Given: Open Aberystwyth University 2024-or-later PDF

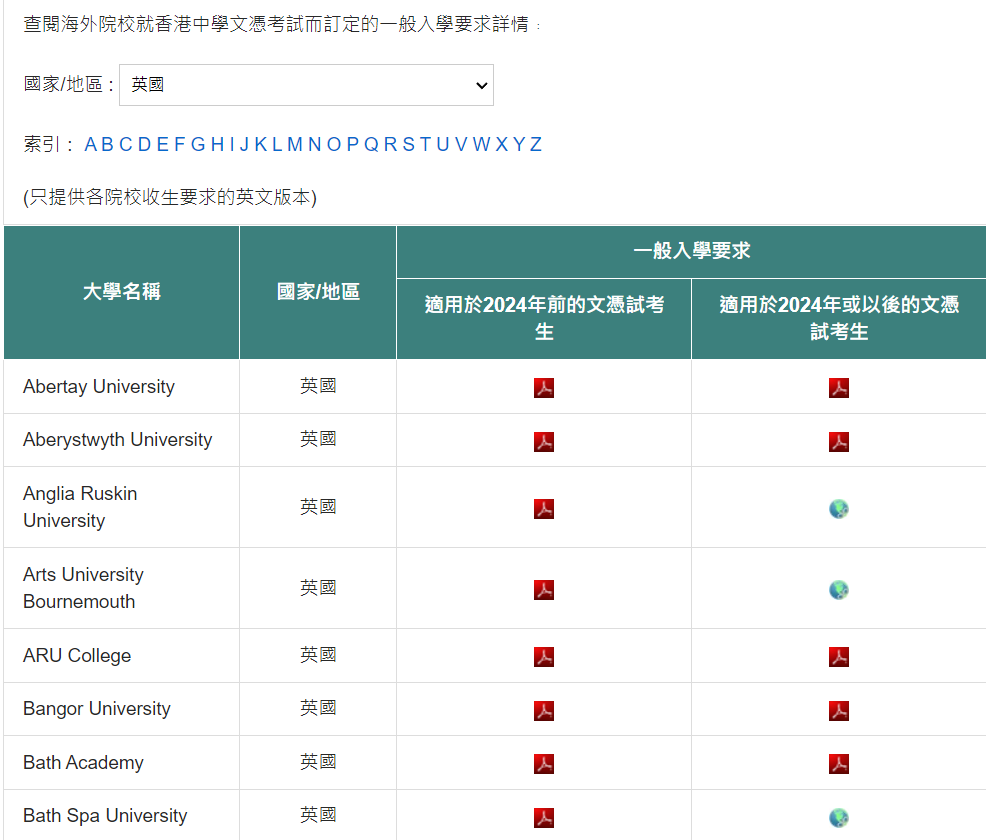Looking at the screenshot, I should click(839, 442).
